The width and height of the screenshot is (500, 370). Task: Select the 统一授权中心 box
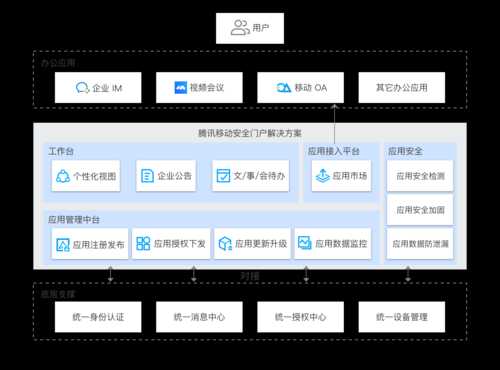click(300, 317)
